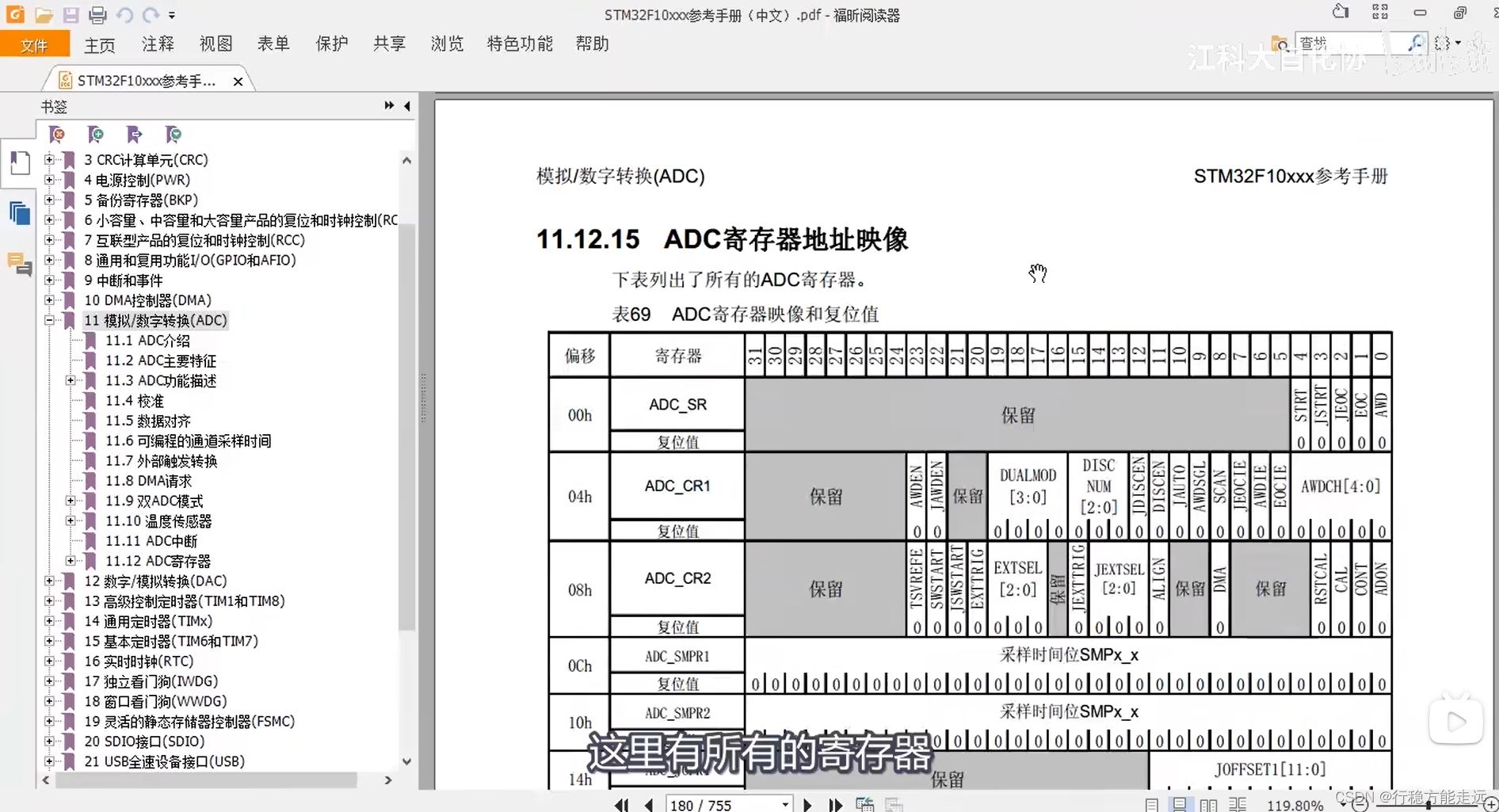Go to bookmark 11.11 ADC中断

click(151, 541)
